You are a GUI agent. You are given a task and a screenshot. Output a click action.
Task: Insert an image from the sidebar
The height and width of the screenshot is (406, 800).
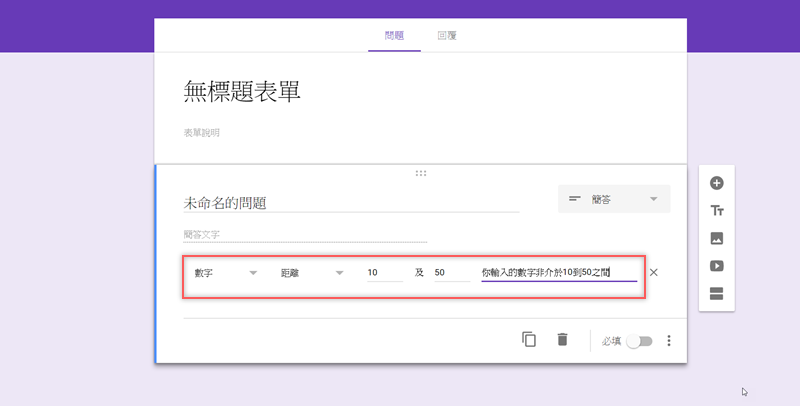coord(716,239)
